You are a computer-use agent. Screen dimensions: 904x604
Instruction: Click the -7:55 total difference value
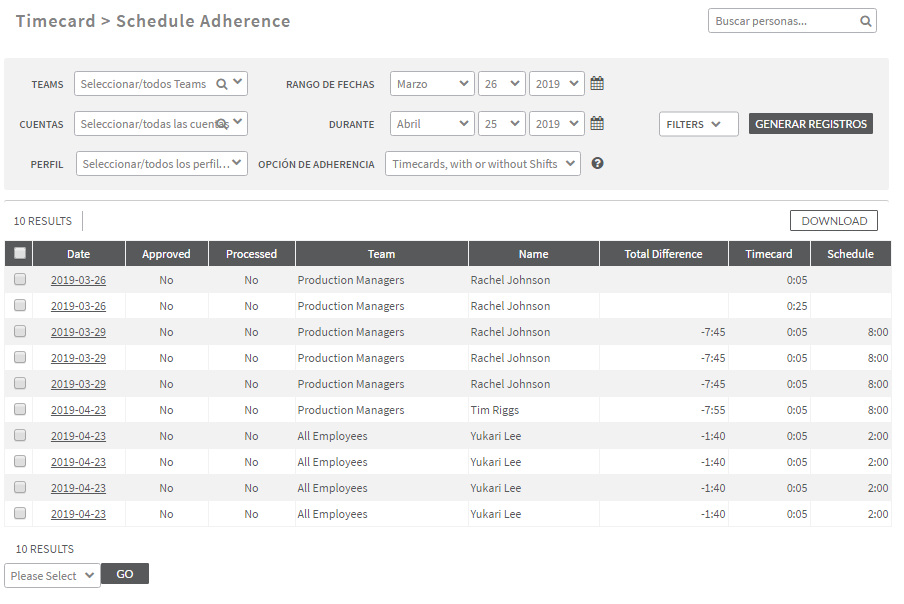[x=713, y=410]
